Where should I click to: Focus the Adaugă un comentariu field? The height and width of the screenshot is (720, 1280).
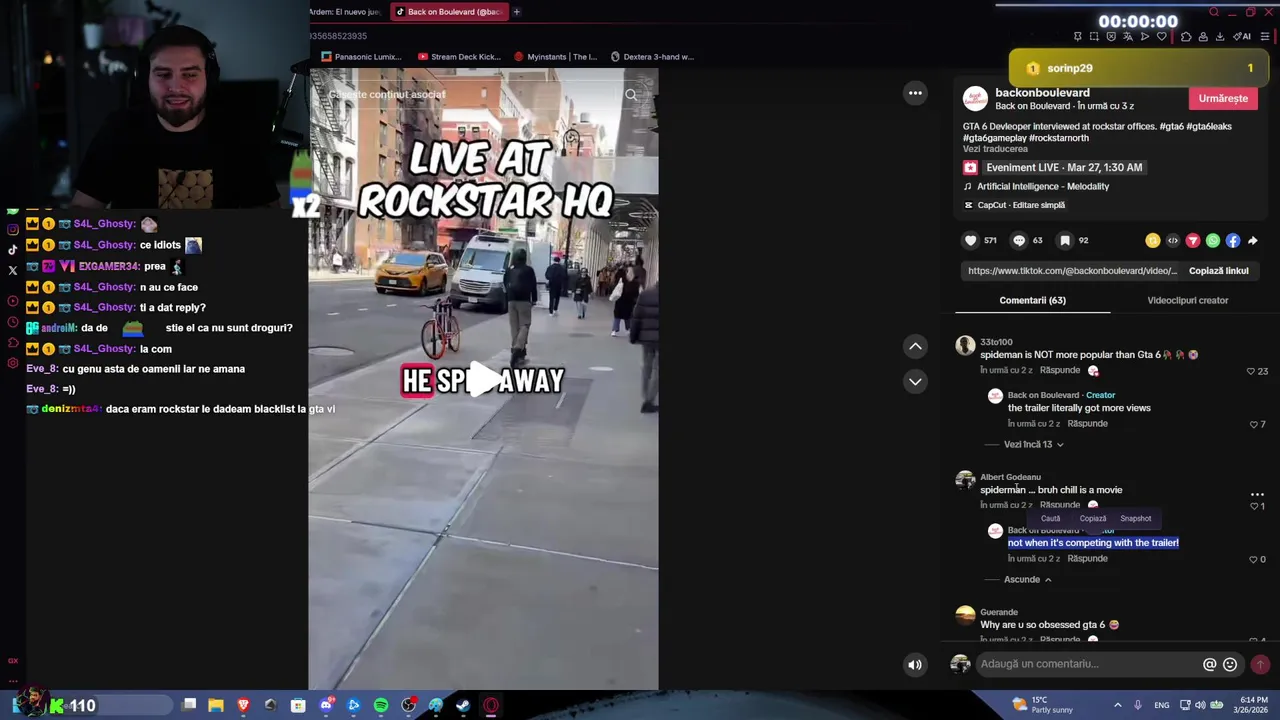tap(1088, 664)
